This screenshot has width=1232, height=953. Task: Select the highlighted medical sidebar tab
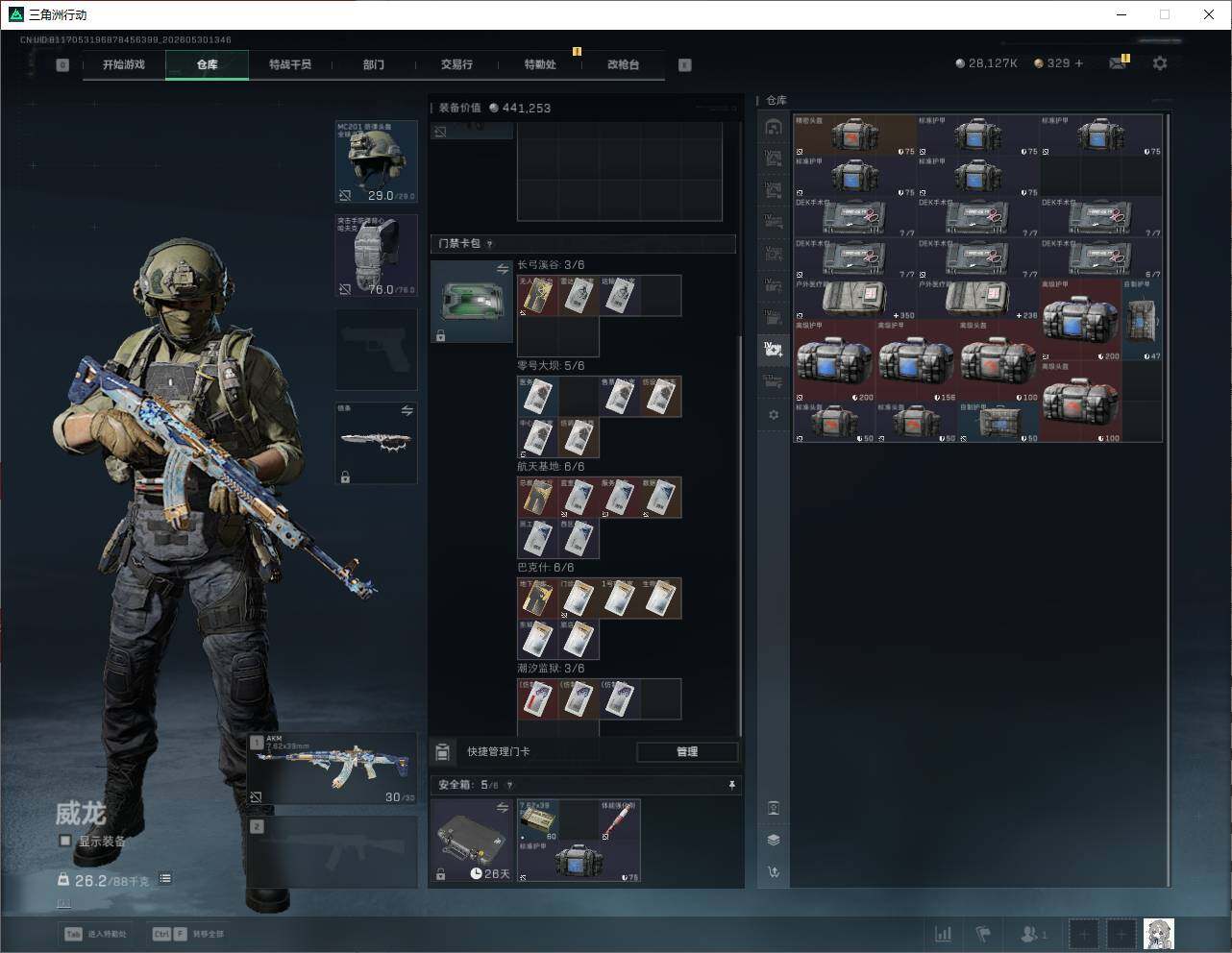tap(774, 350)
